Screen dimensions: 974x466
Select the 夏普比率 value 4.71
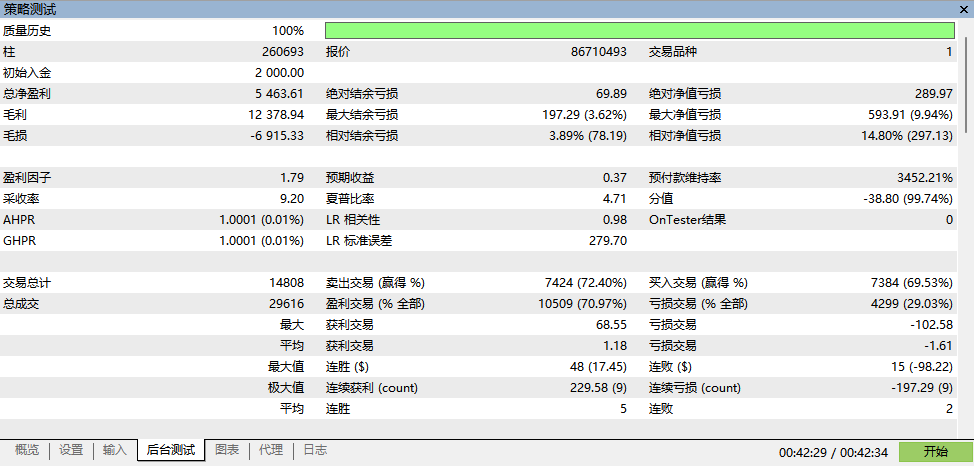615,199
